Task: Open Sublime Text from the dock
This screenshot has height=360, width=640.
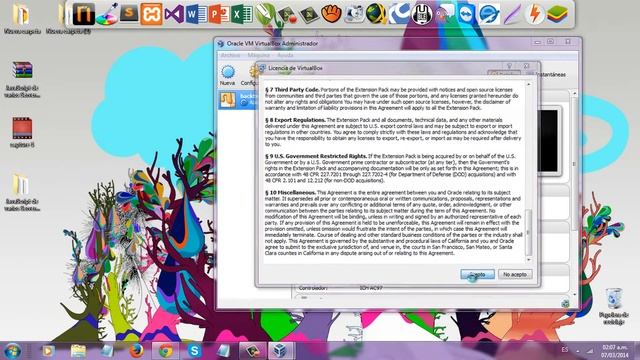Action: tap(129, 13)
